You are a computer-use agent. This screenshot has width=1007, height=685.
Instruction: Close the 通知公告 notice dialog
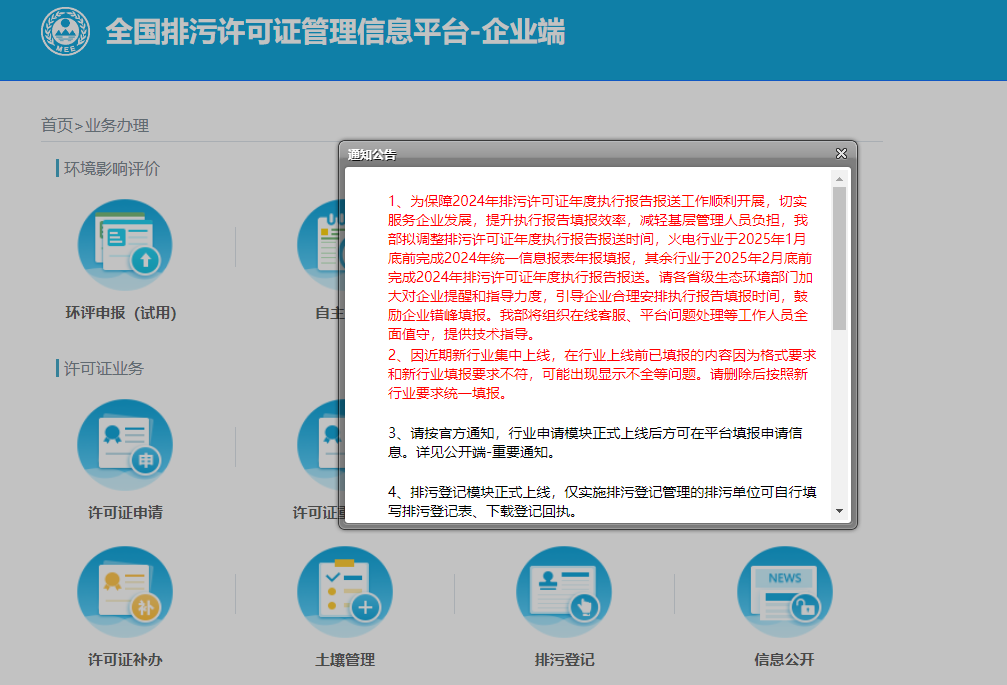point(841,153)
